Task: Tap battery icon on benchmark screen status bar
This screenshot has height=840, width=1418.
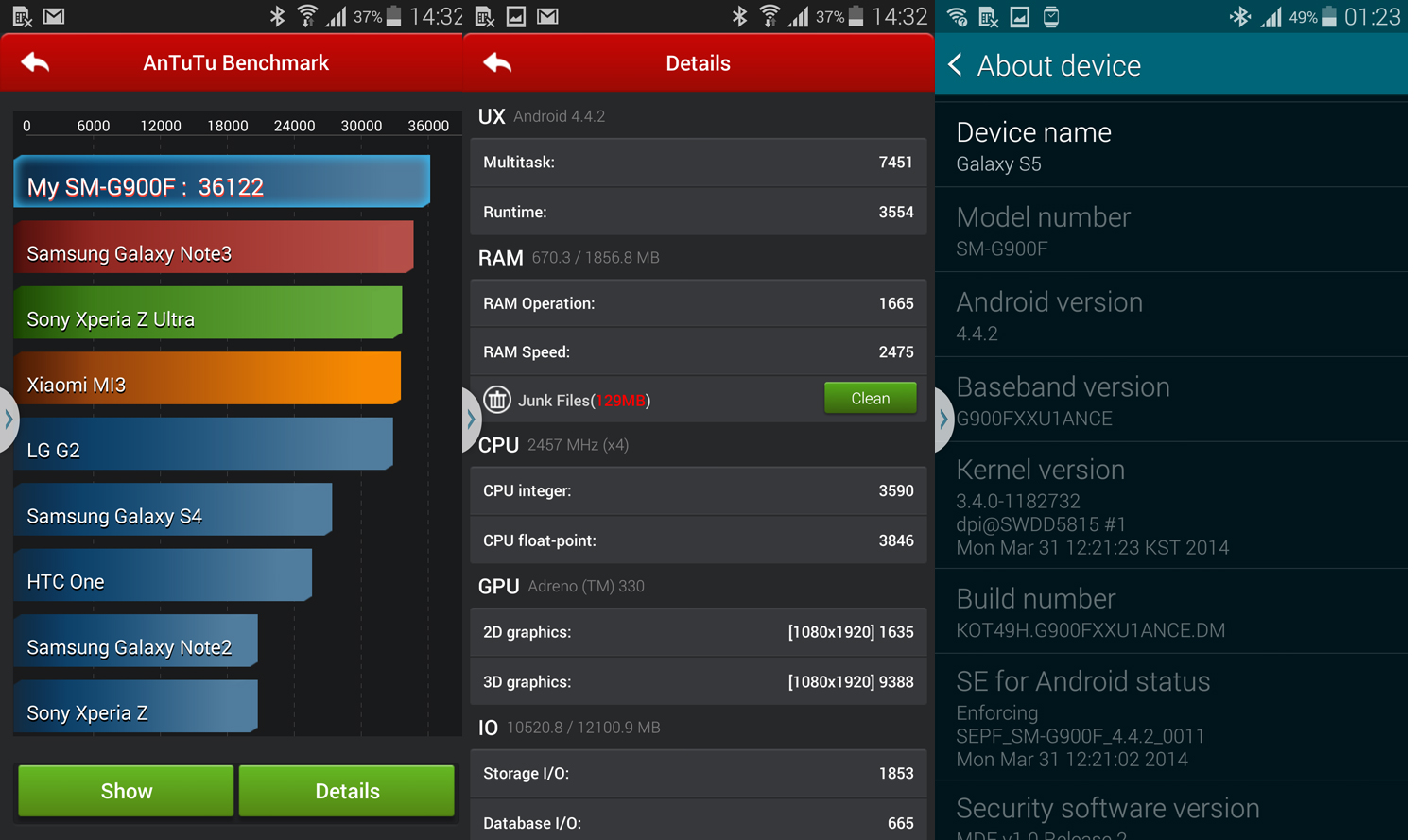Action: pyautogui.click(x=394, y=16)
